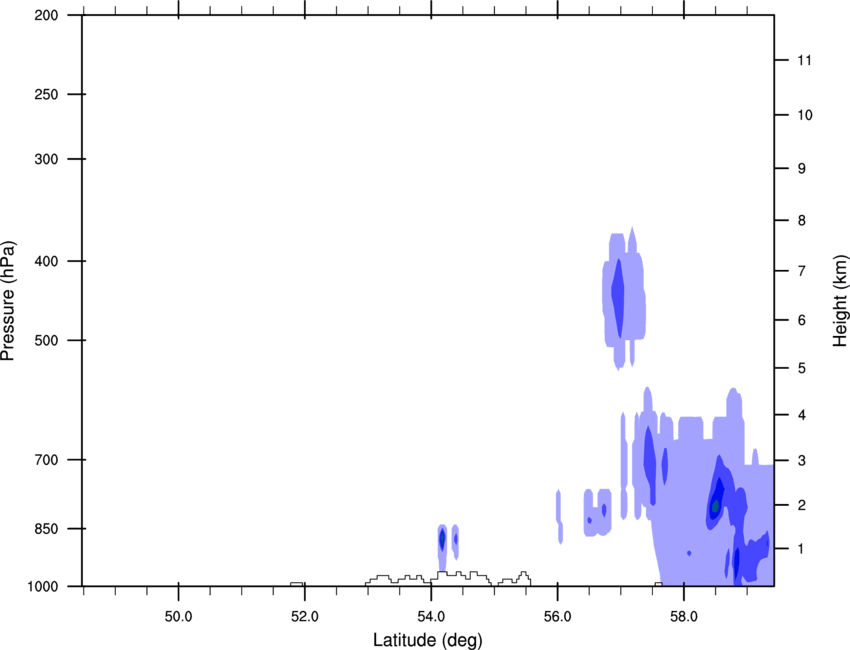Click the 5 km height tick label
This screenshot has width=850, height=650.
(802, 368)
